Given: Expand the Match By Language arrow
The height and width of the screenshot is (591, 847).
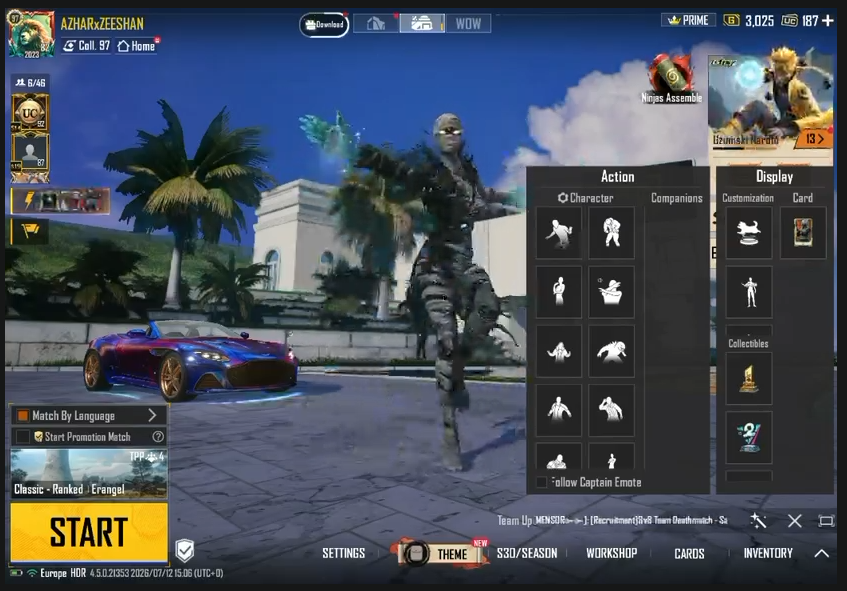Looking at the screenshot, I should point(152,415).
